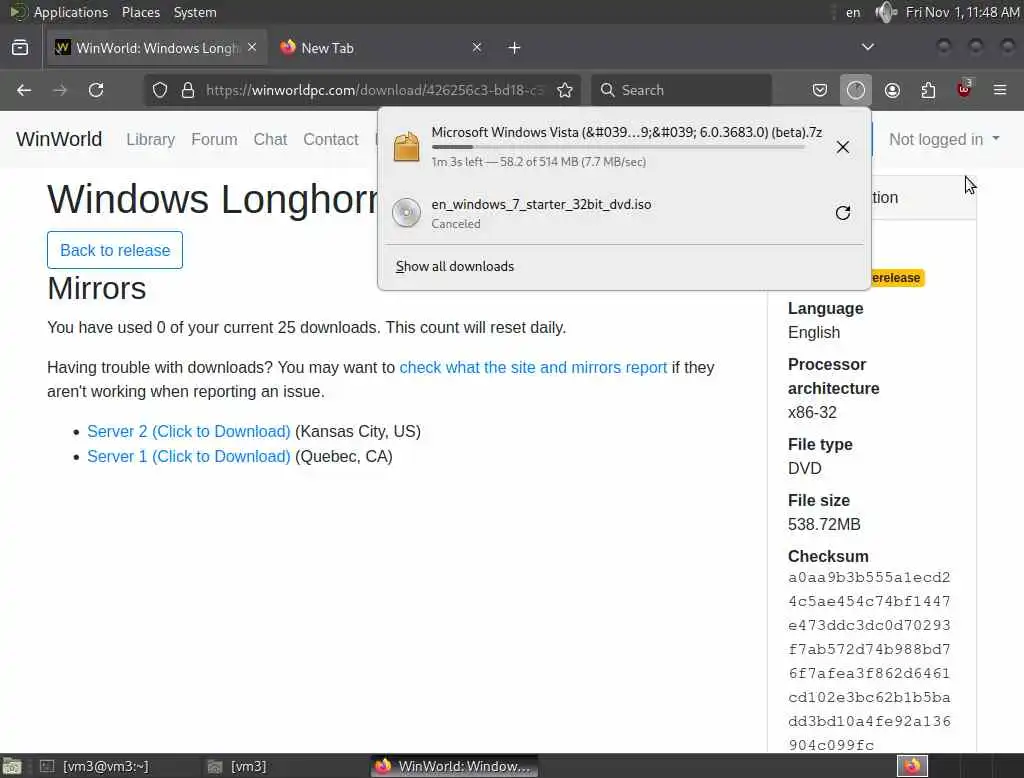Click the forward navigation arrow
The image size is (1024, 778).
(60, 90)
